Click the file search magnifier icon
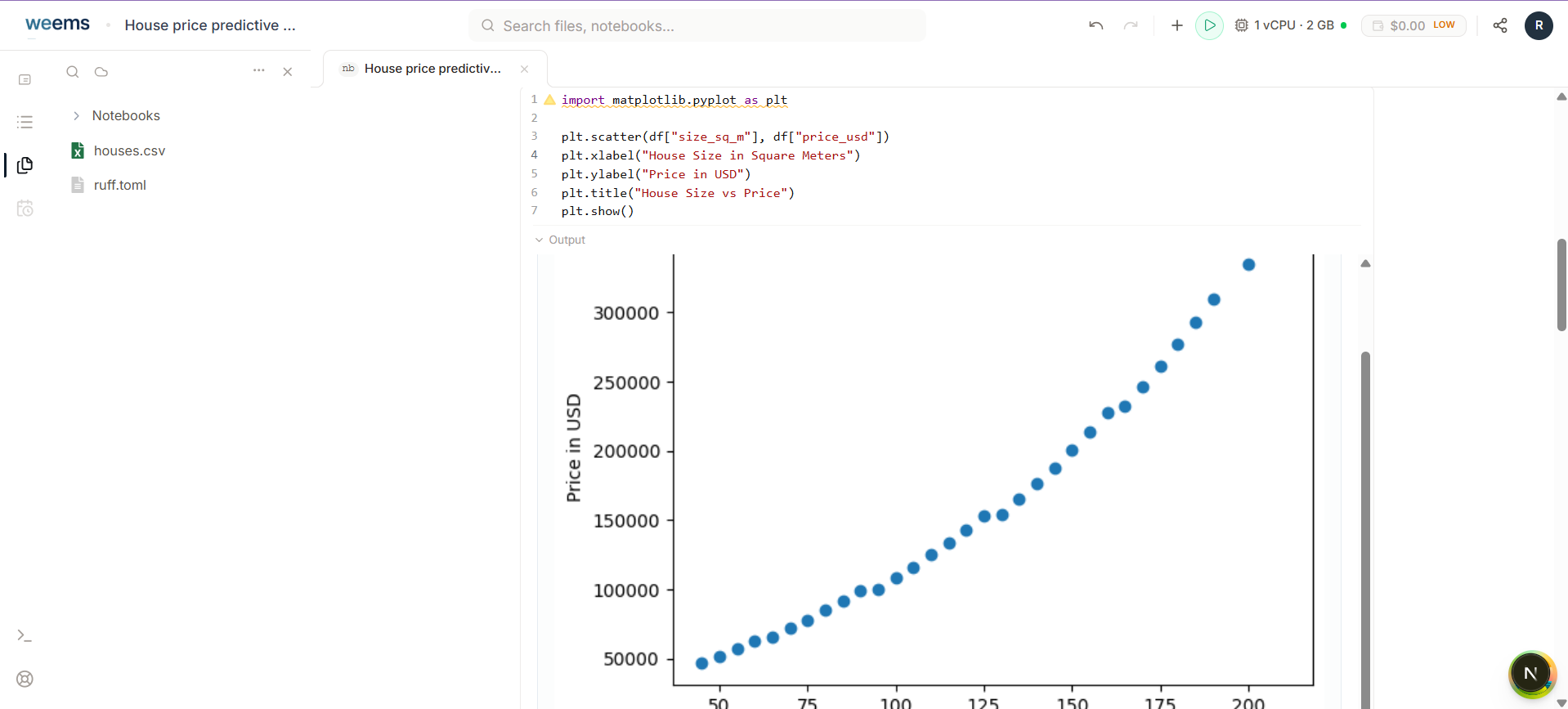This screenshot has width=1568, height=709. (x=73, y=72)
